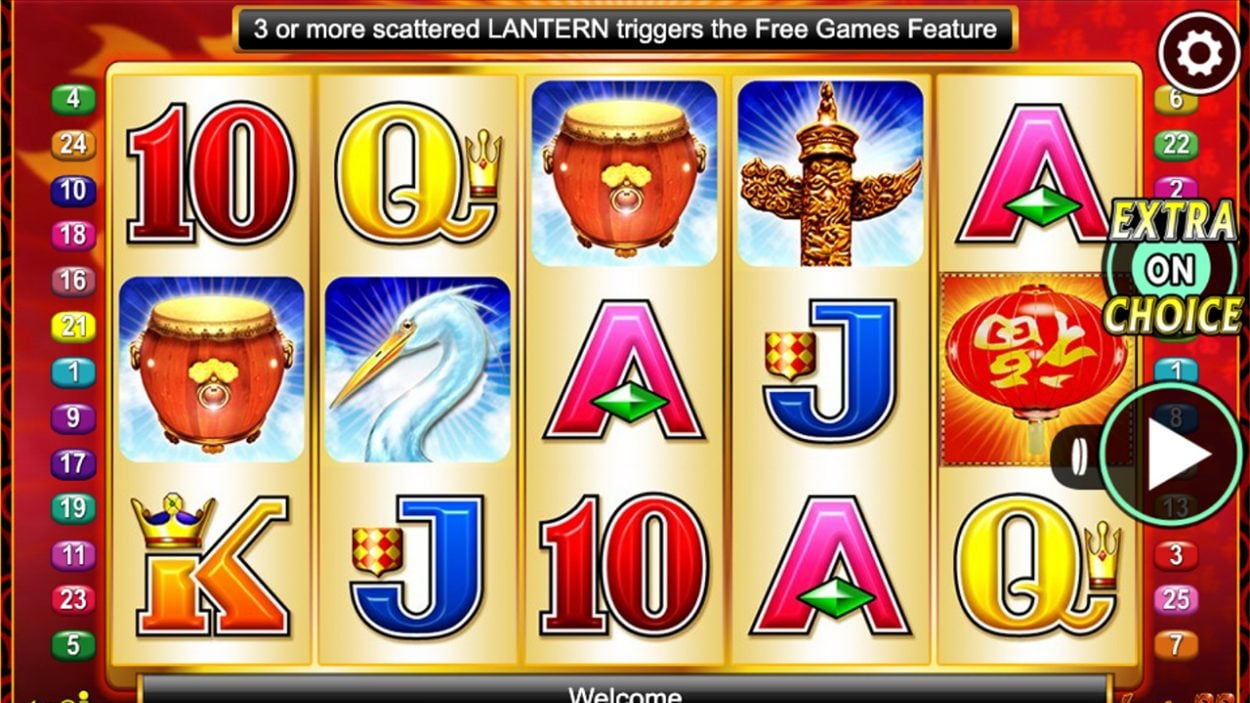This screenshot has width=1250, height=703.
Task: Click the golden dragon pillar symbol
Action: (830, 173)
